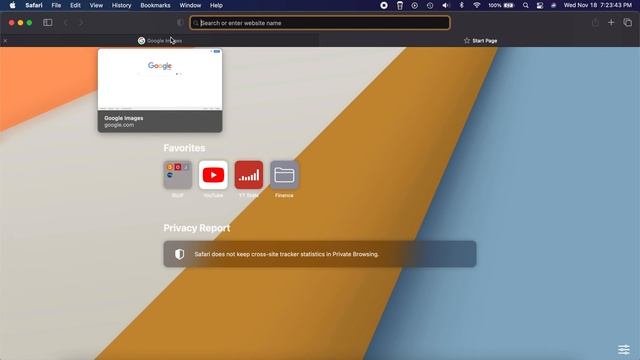Screen dimensions: 640x360
Task: Close the Google Images tab
Action: 5,40
